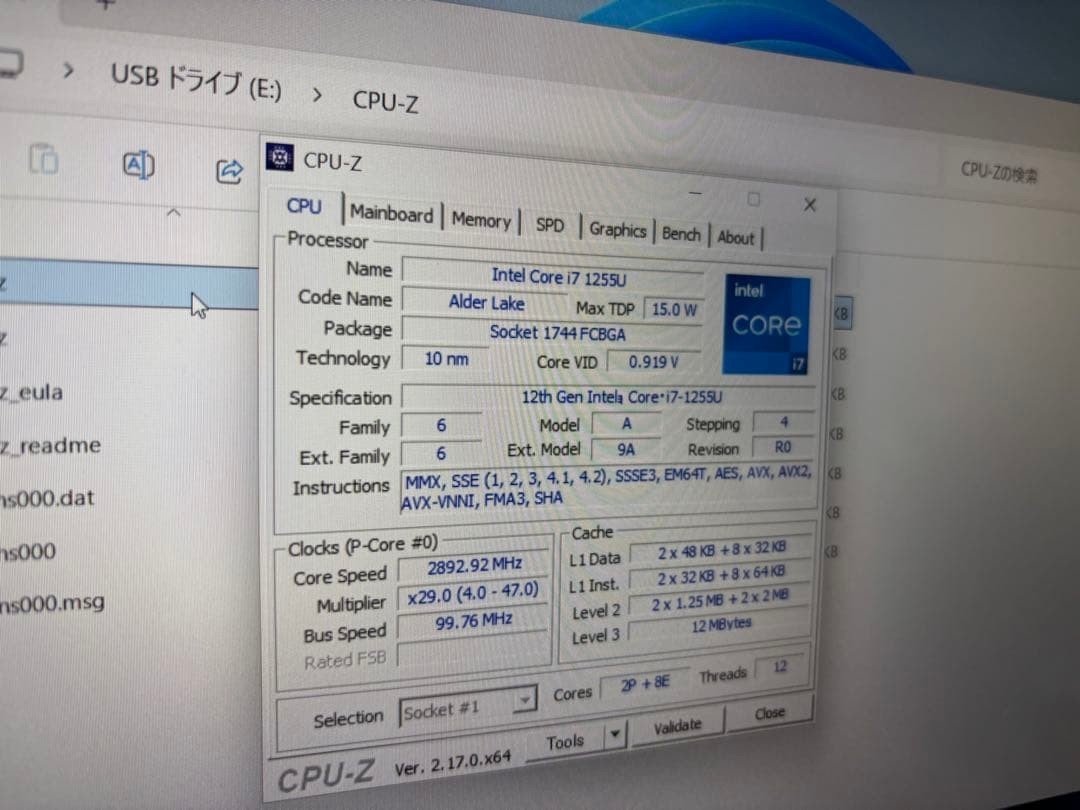Switch to the SPD tab

click(x=549, y=225)
